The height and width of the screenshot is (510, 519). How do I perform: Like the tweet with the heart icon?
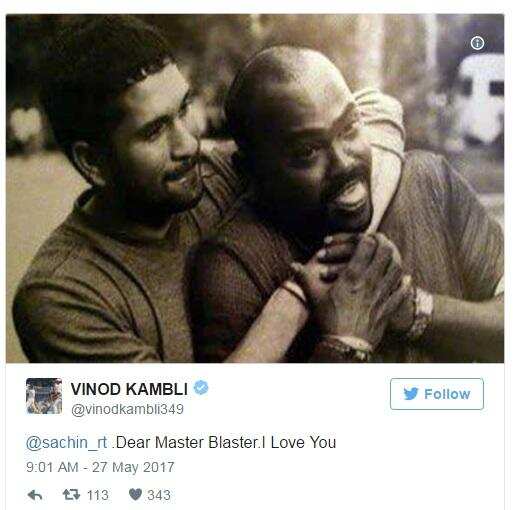pos(135,494)
